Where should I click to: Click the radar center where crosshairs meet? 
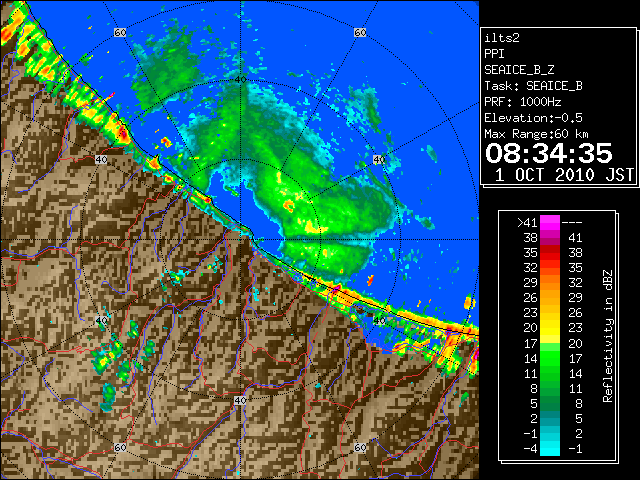pyautogui.click(x=241, y=240)
